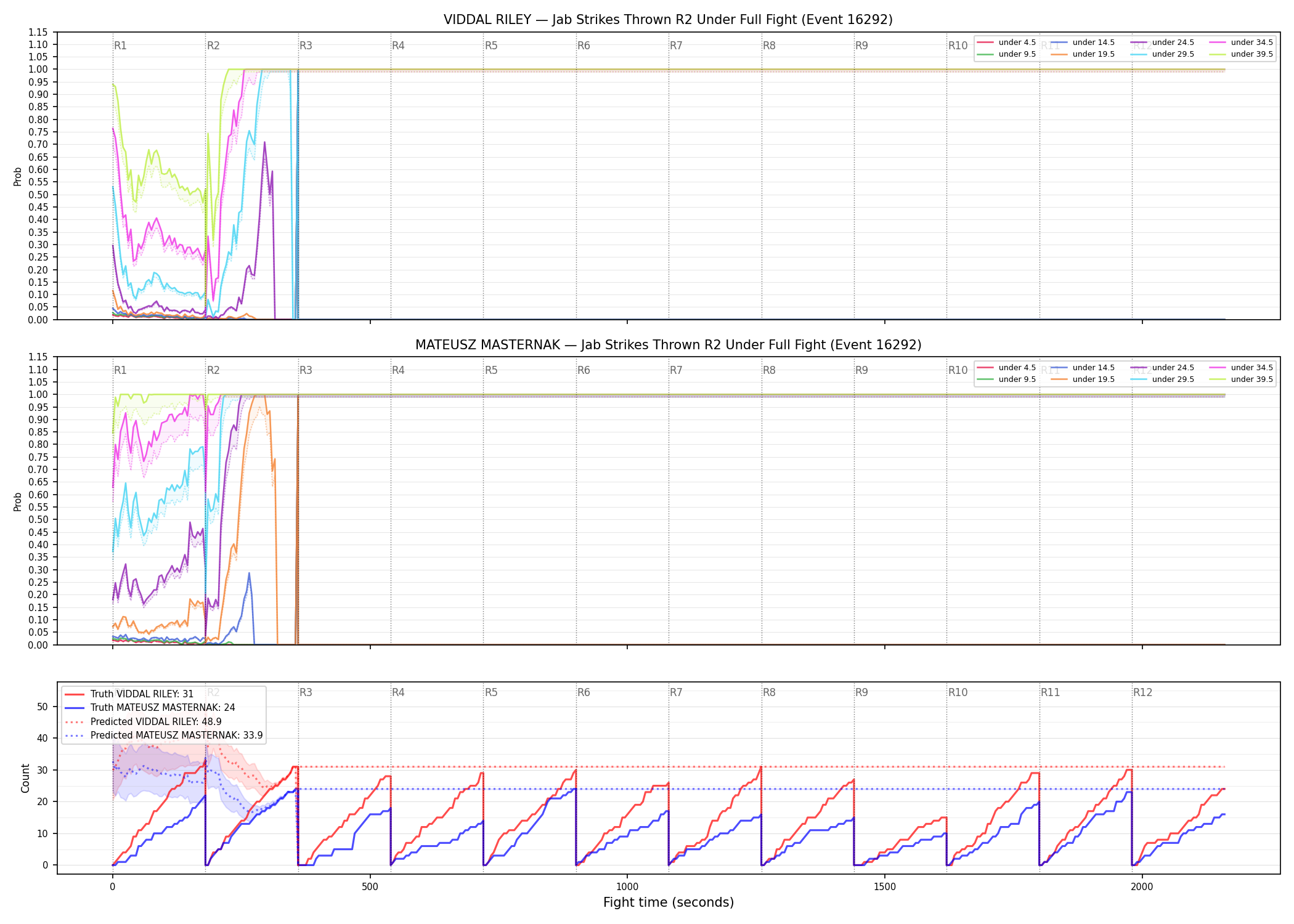Click 'under 24.5' legend entry in Viddal Riley chart
Image resolution: width=1294 pixels, height=924 pixels.
click(1163, 43)
